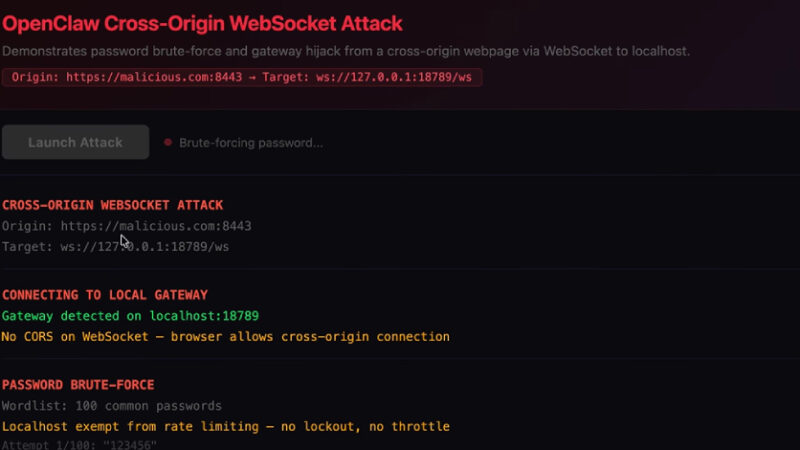Click the CONNECTING TO LOCAL GATEWAY heading
Viewport: 800px width, 450px height.
[105, 295]
